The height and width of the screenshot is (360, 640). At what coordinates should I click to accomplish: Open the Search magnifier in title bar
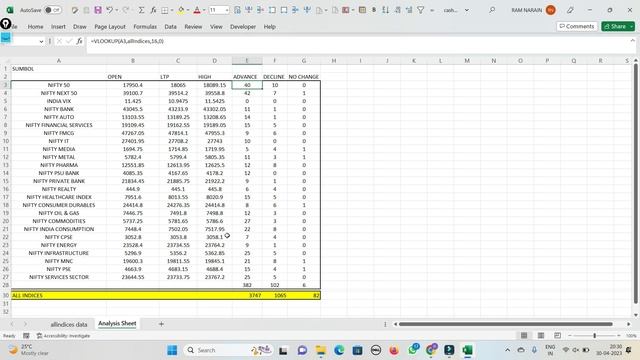(492, 10)
